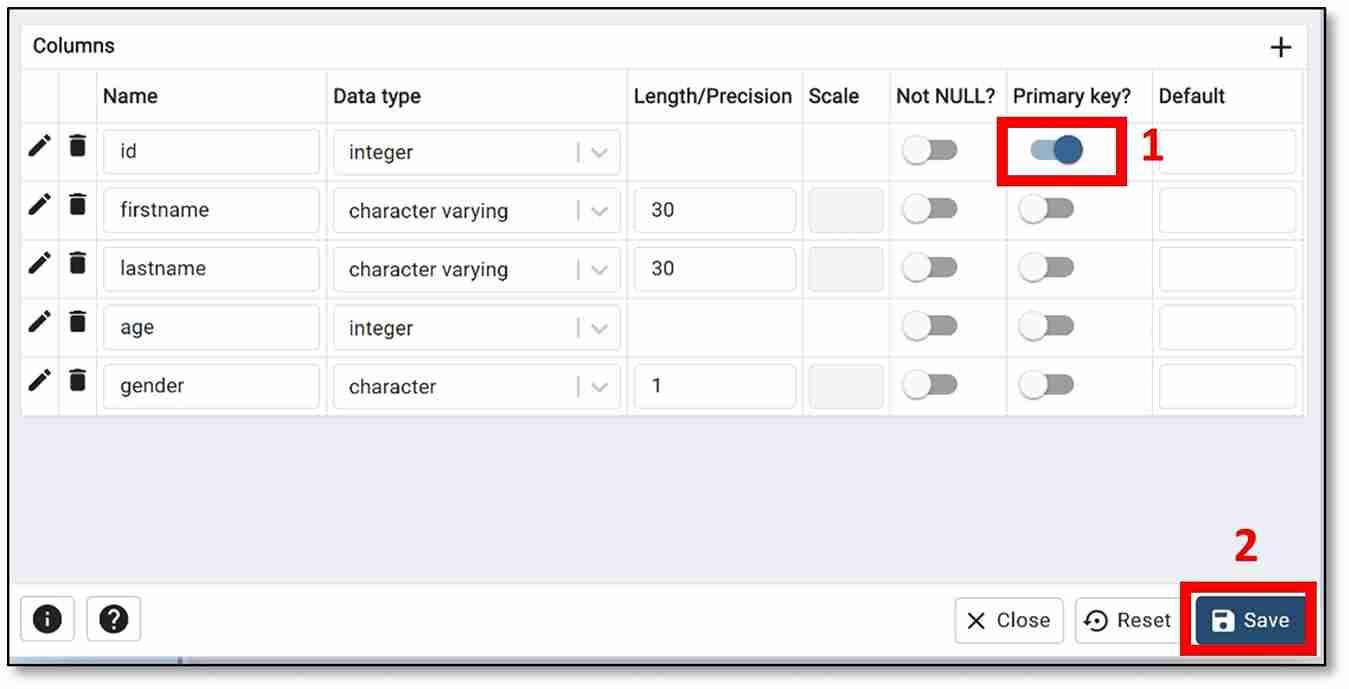
Task: Open data type dropdown for id column
Action: [599, 153]
